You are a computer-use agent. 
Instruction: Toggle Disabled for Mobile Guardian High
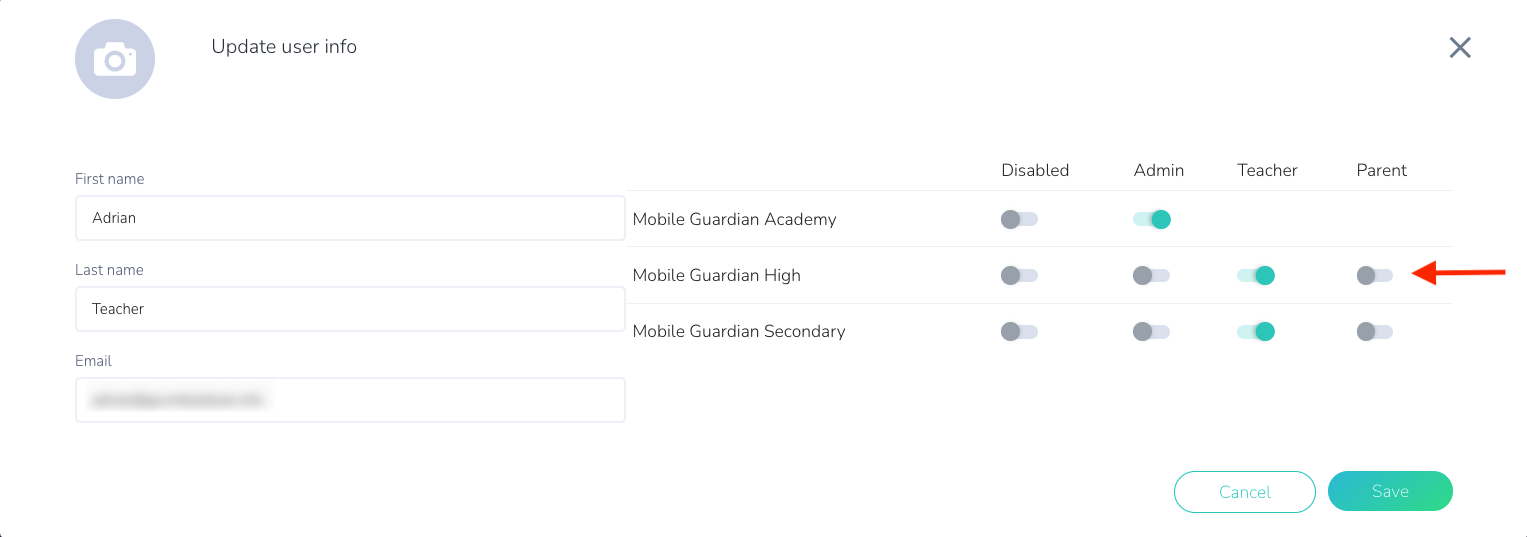pos(1019,275)
